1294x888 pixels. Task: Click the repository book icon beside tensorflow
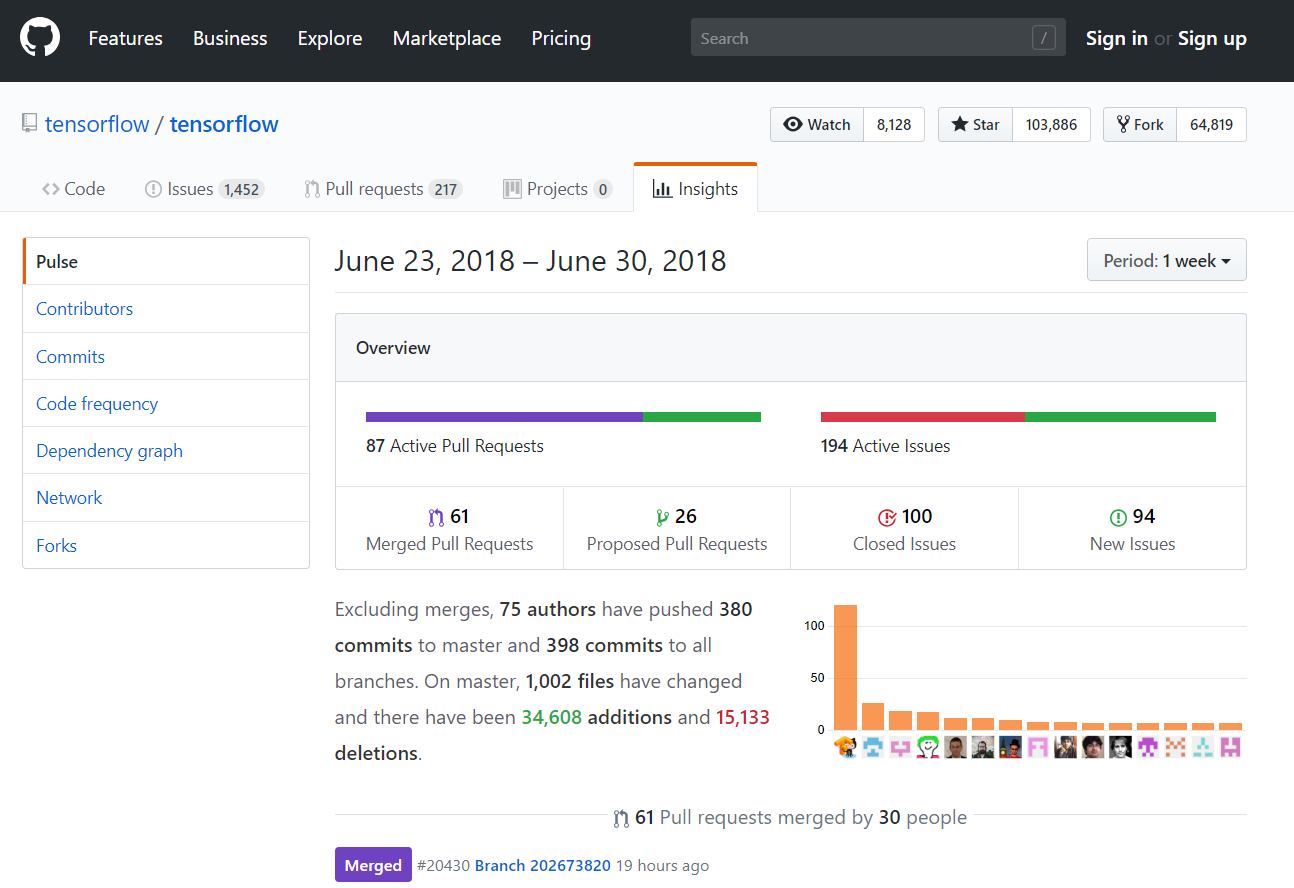tap(30, 124)
